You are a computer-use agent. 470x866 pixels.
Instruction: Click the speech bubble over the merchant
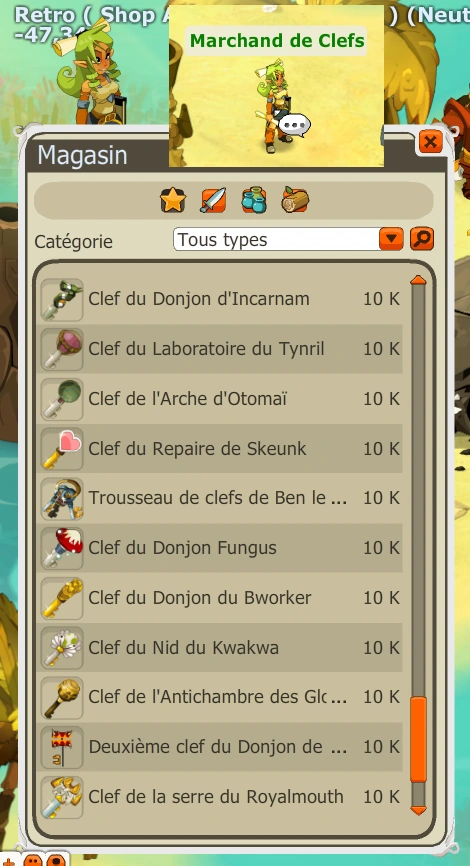point(294,125)
